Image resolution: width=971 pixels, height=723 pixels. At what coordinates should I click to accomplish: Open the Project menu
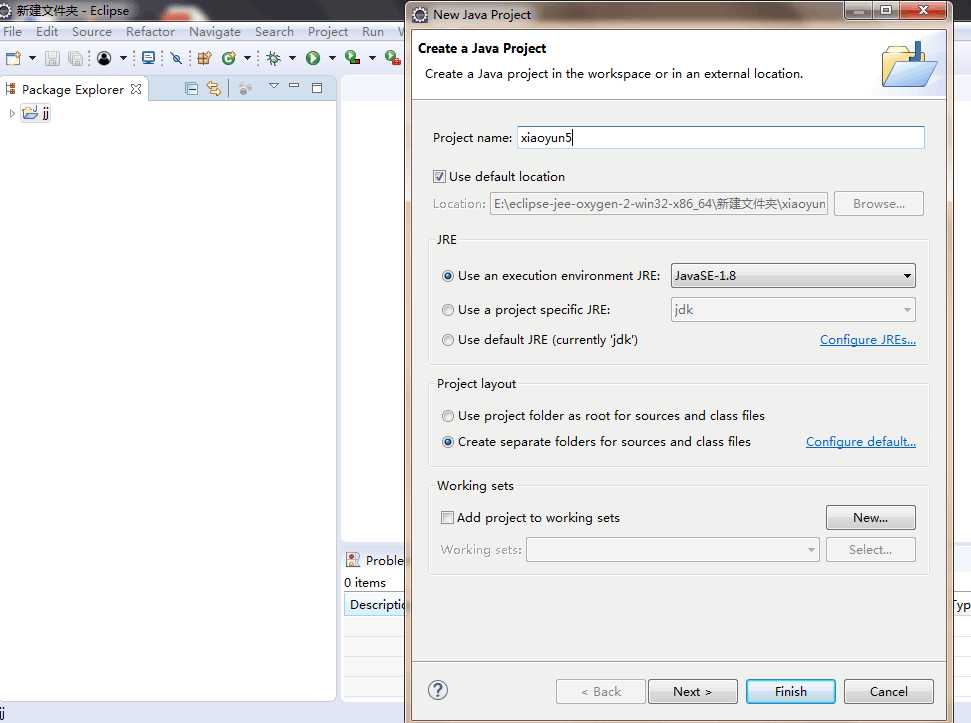click(328, 32)
